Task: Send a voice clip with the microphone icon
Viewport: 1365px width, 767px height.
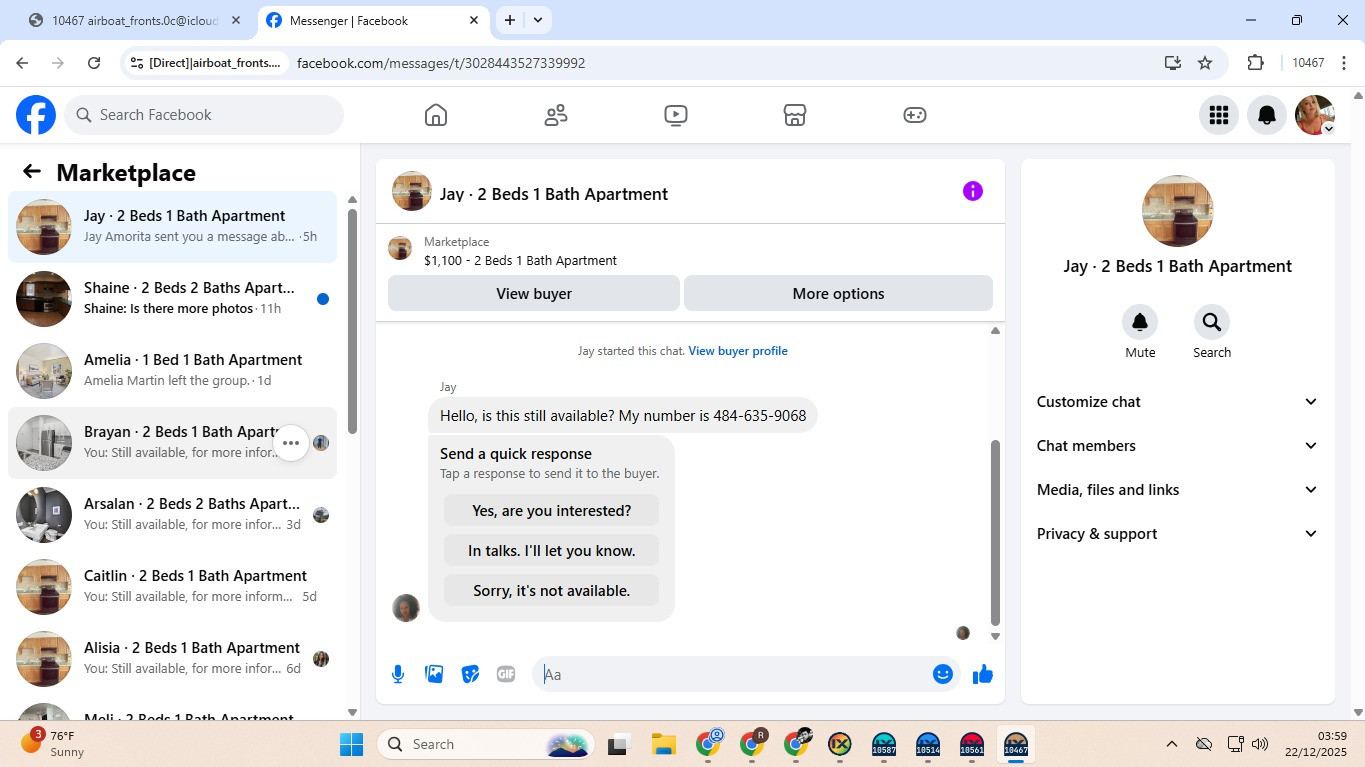Action: 398,674
